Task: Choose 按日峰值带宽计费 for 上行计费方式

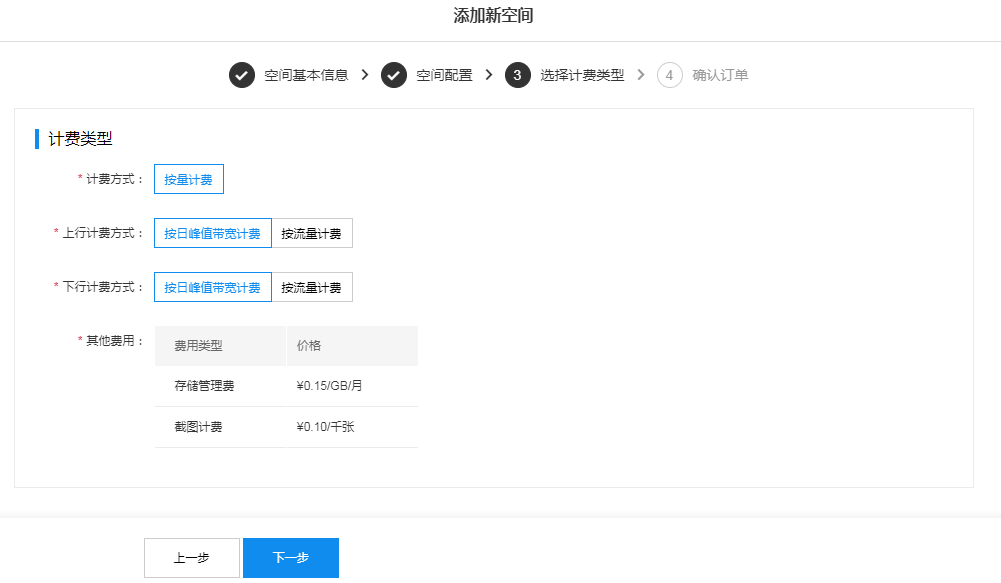Action: (213, 233)
